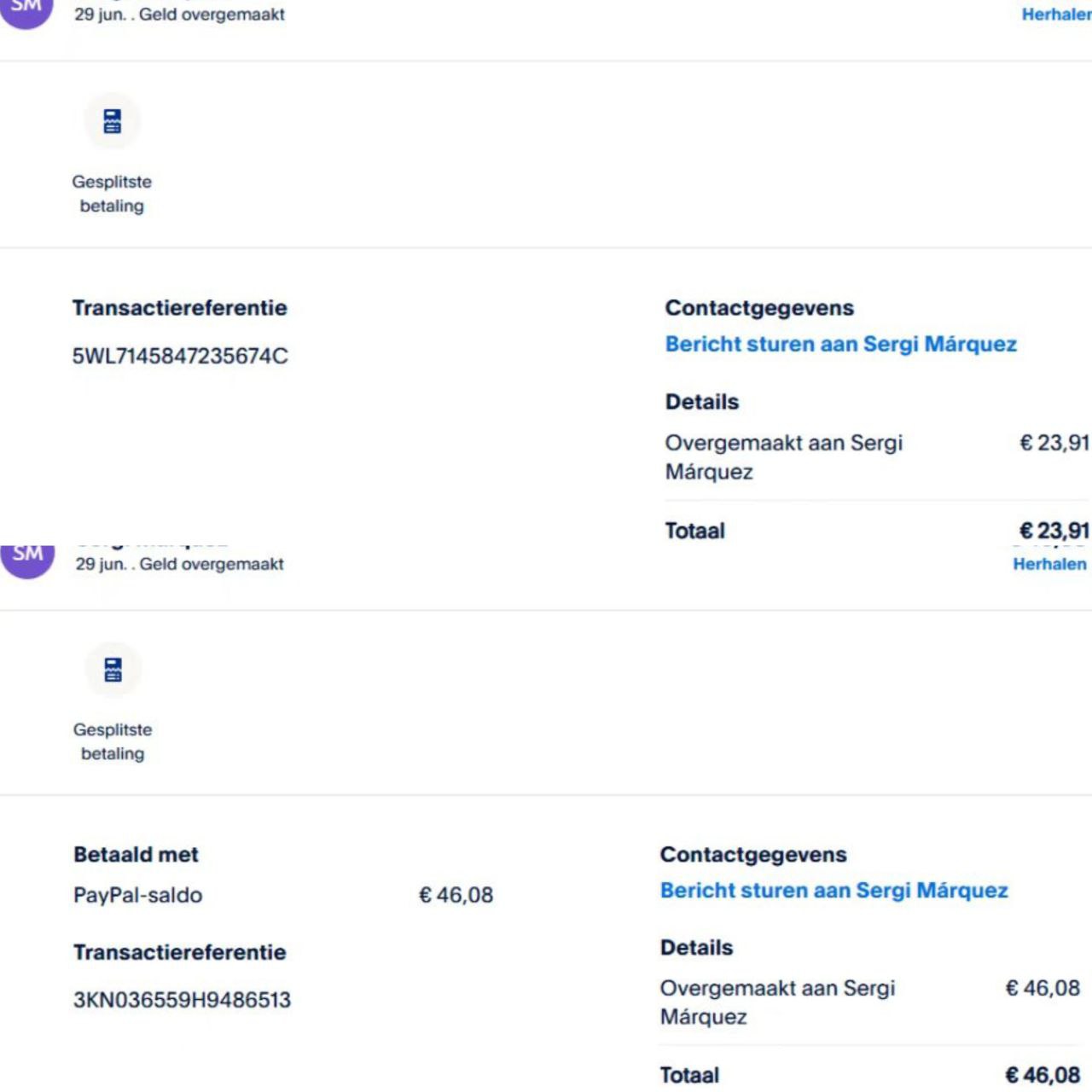Click the Totaal €23,91 bold amount
Screen dimensions: 1092x1092
point(1054,531)
